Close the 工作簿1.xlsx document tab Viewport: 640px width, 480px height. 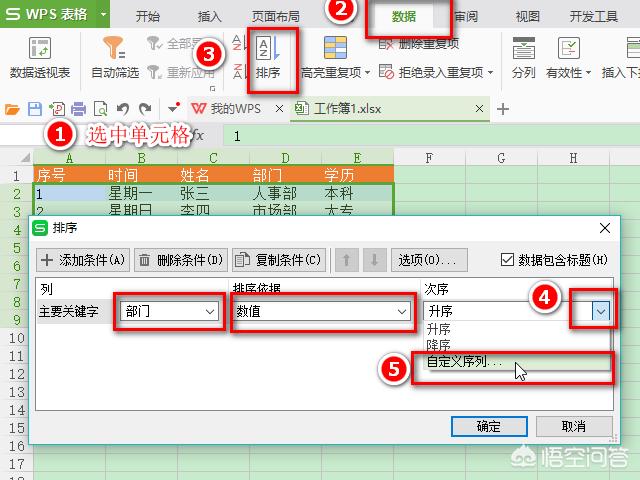[479, 109]
